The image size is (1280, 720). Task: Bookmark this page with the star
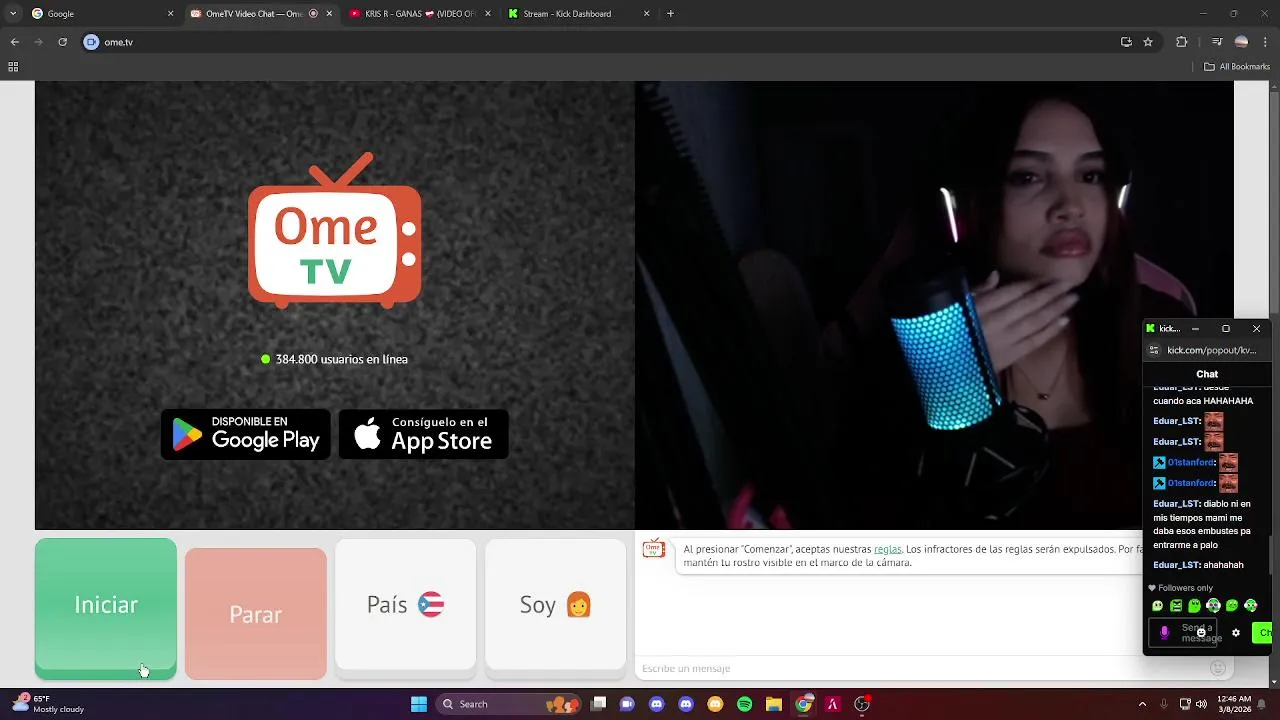click(1148, 42)
